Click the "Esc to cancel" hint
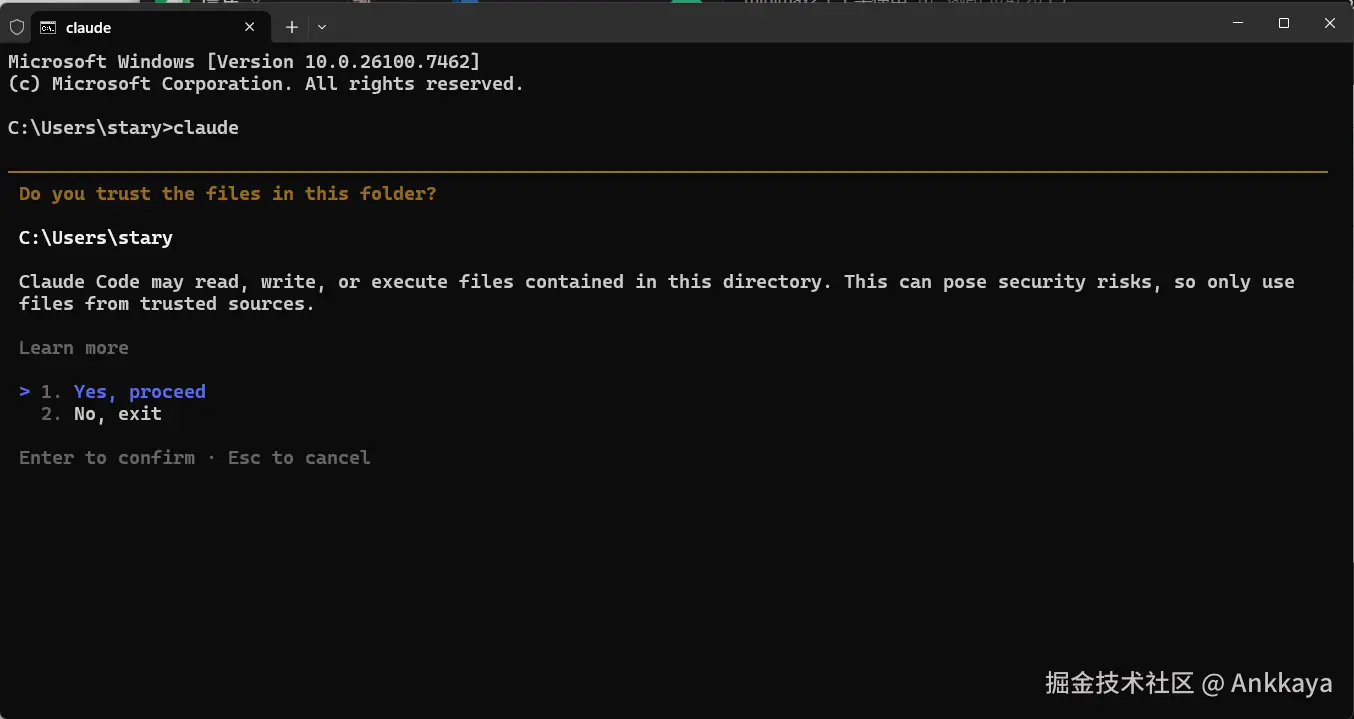 click(299, 458)
